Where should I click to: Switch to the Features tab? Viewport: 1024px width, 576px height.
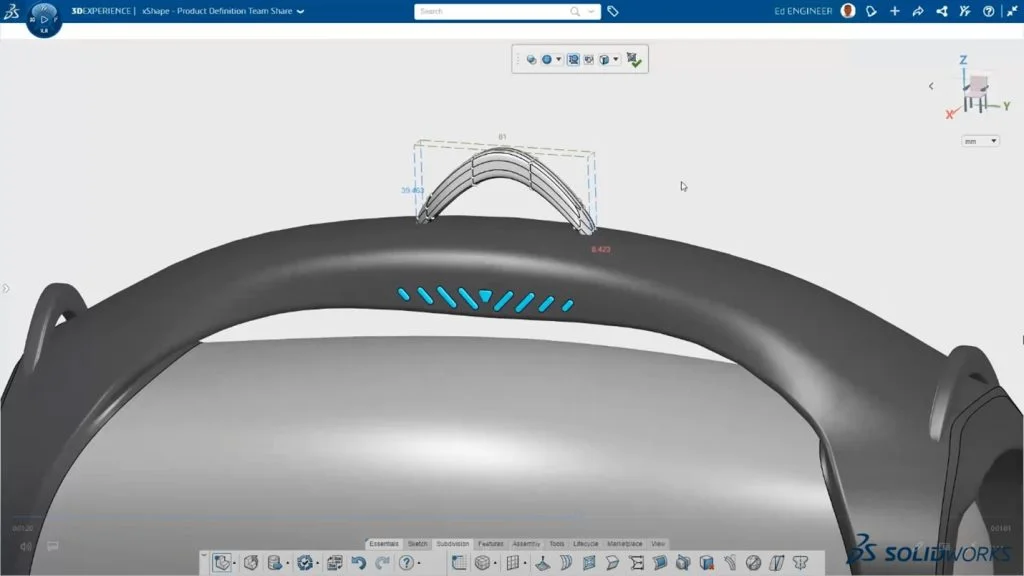(x=490, y=543)
